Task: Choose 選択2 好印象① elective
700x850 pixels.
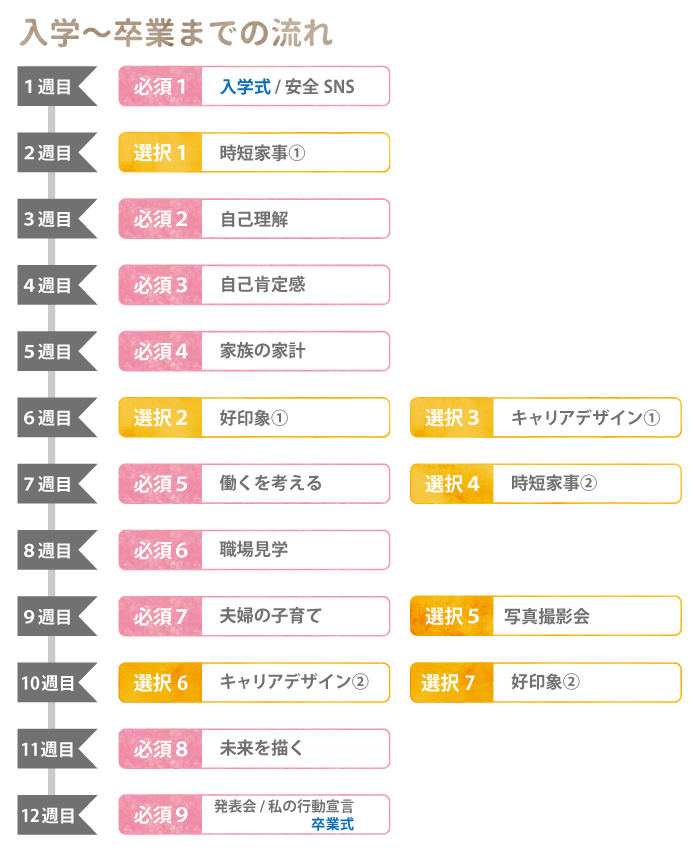Action: (x=254, y=417)
